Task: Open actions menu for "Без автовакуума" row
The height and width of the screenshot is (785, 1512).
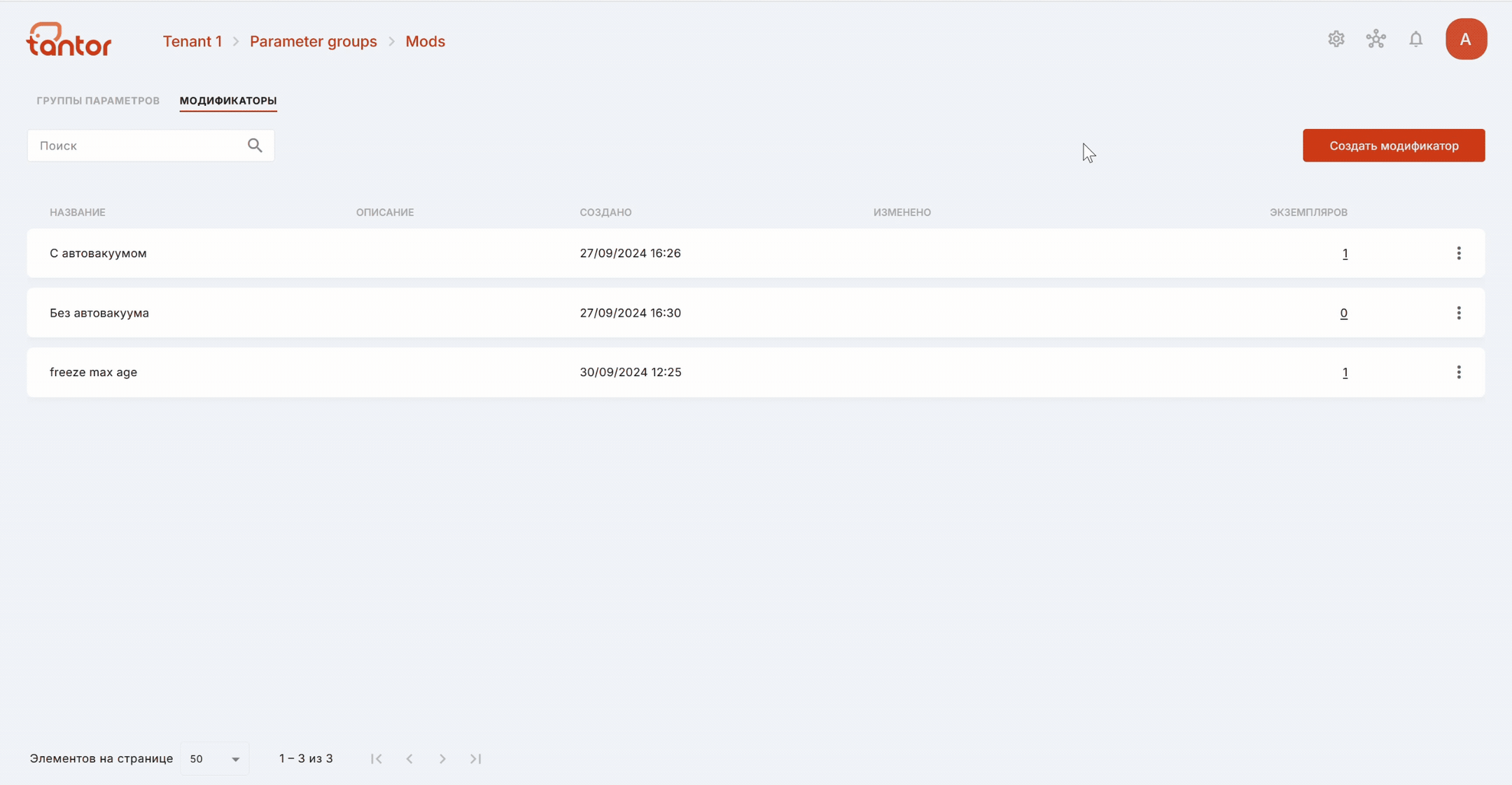Action: click(1459, 313)
